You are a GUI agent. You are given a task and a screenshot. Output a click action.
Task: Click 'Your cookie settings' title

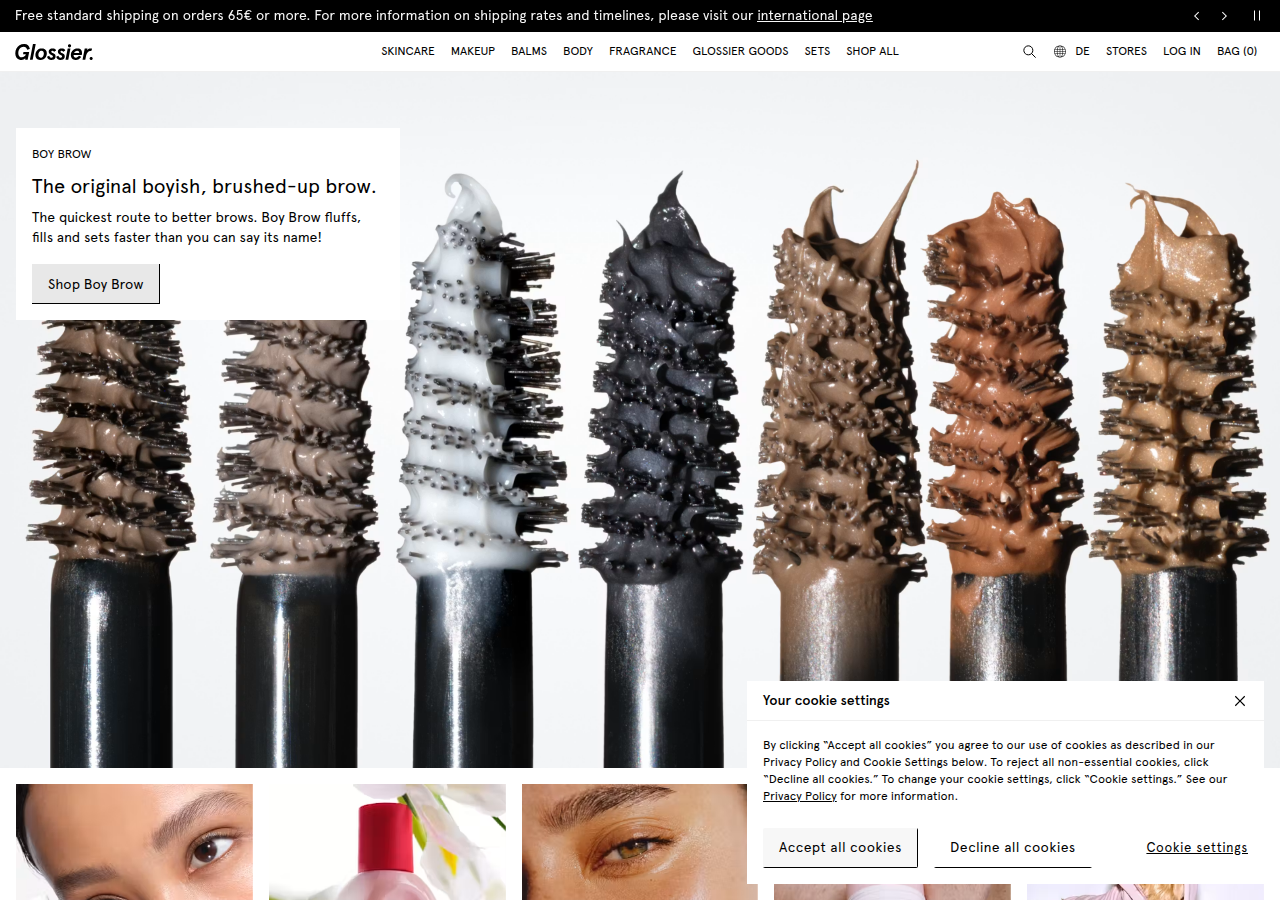point(826,701)
